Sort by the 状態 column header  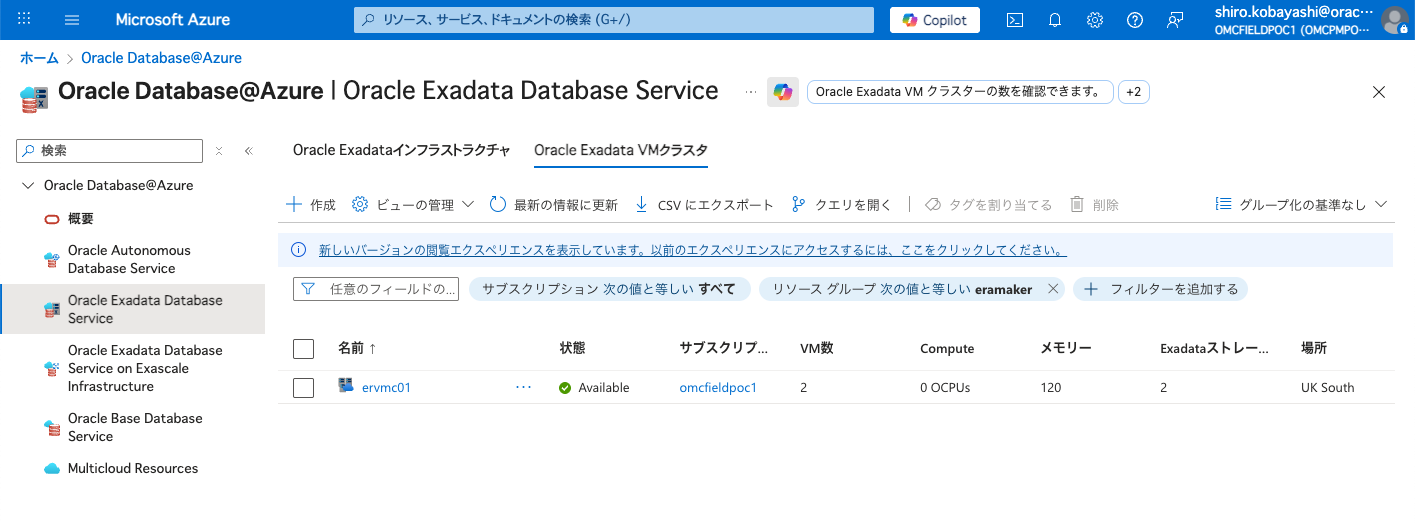pos(572,348)
